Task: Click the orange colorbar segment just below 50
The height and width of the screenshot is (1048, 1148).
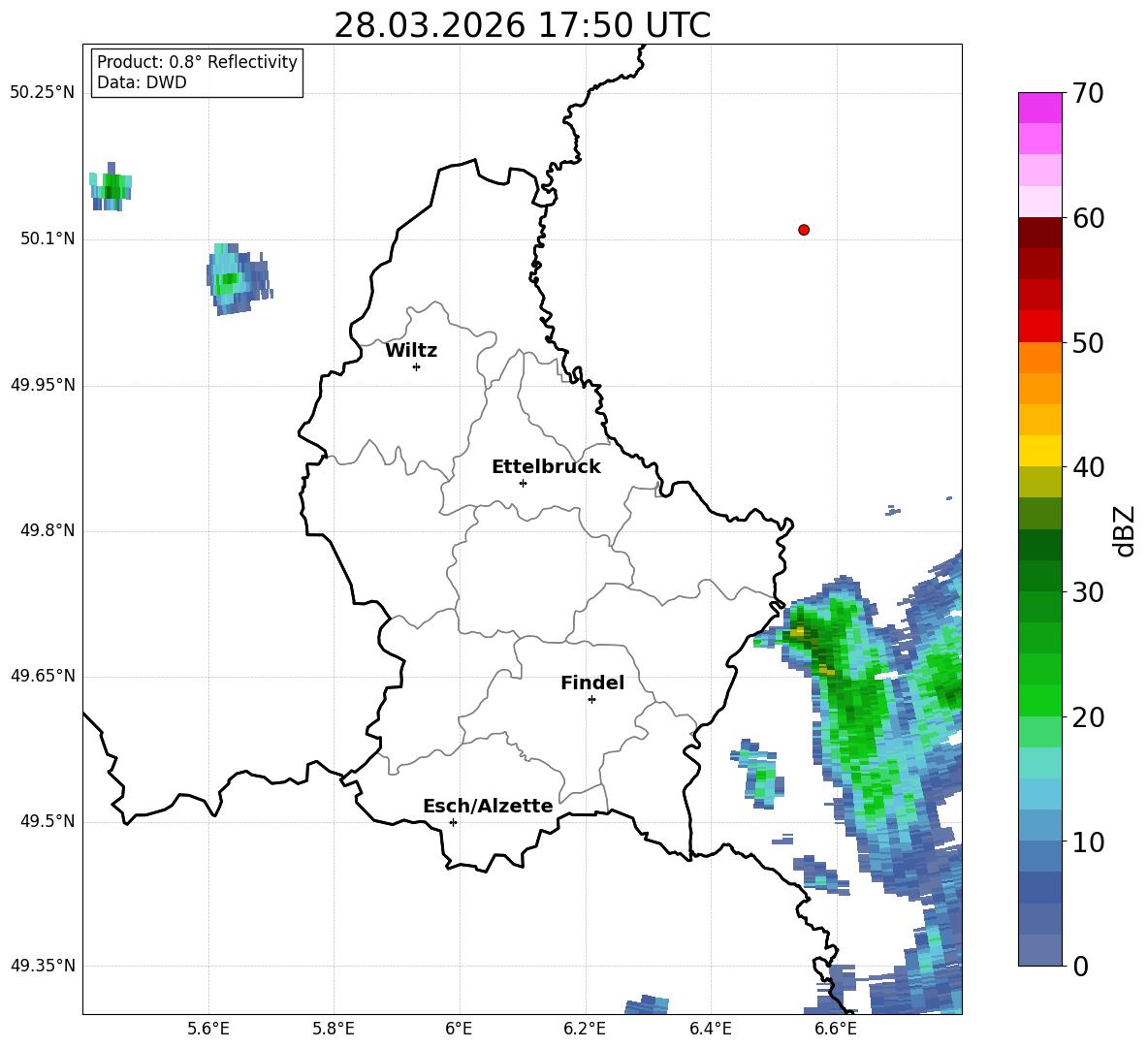Action: [1039, 358]
